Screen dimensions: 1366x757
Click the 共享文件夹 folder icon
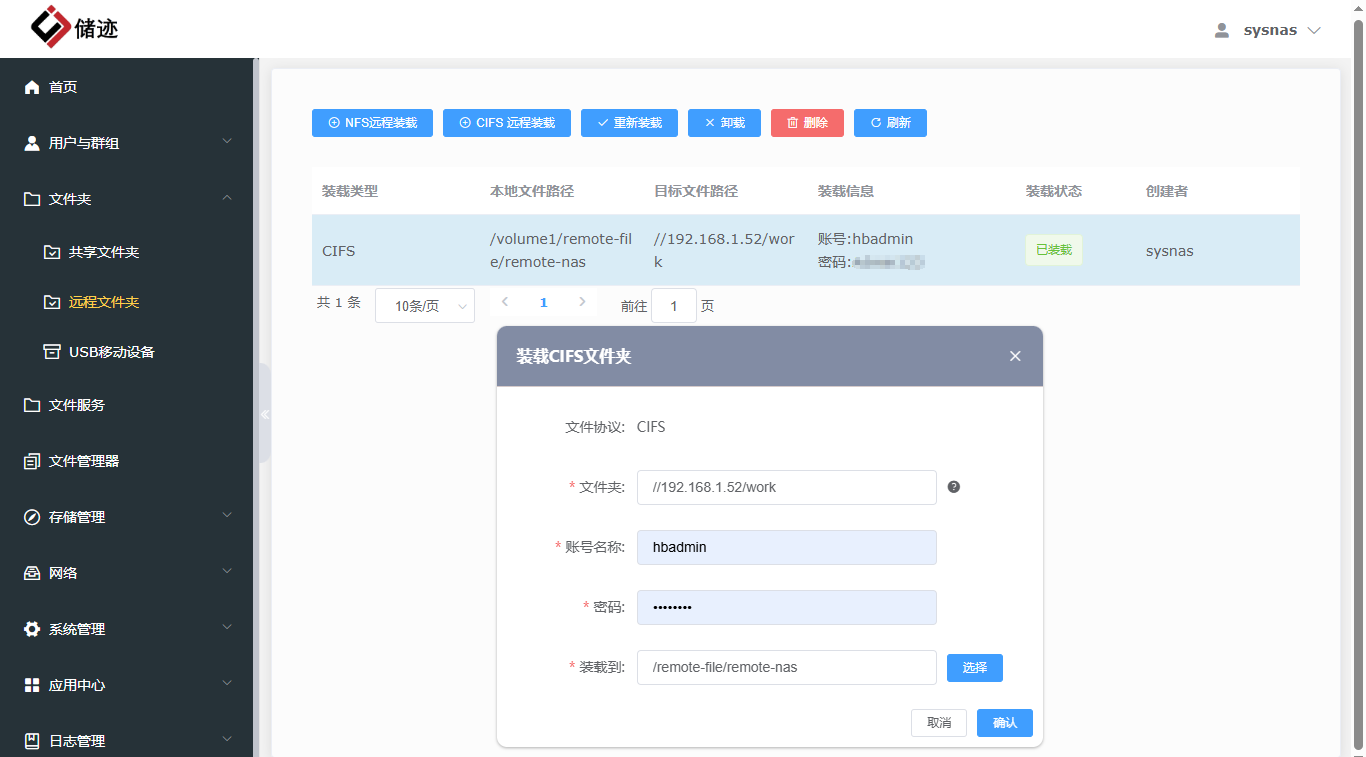(x=51, y=251)
